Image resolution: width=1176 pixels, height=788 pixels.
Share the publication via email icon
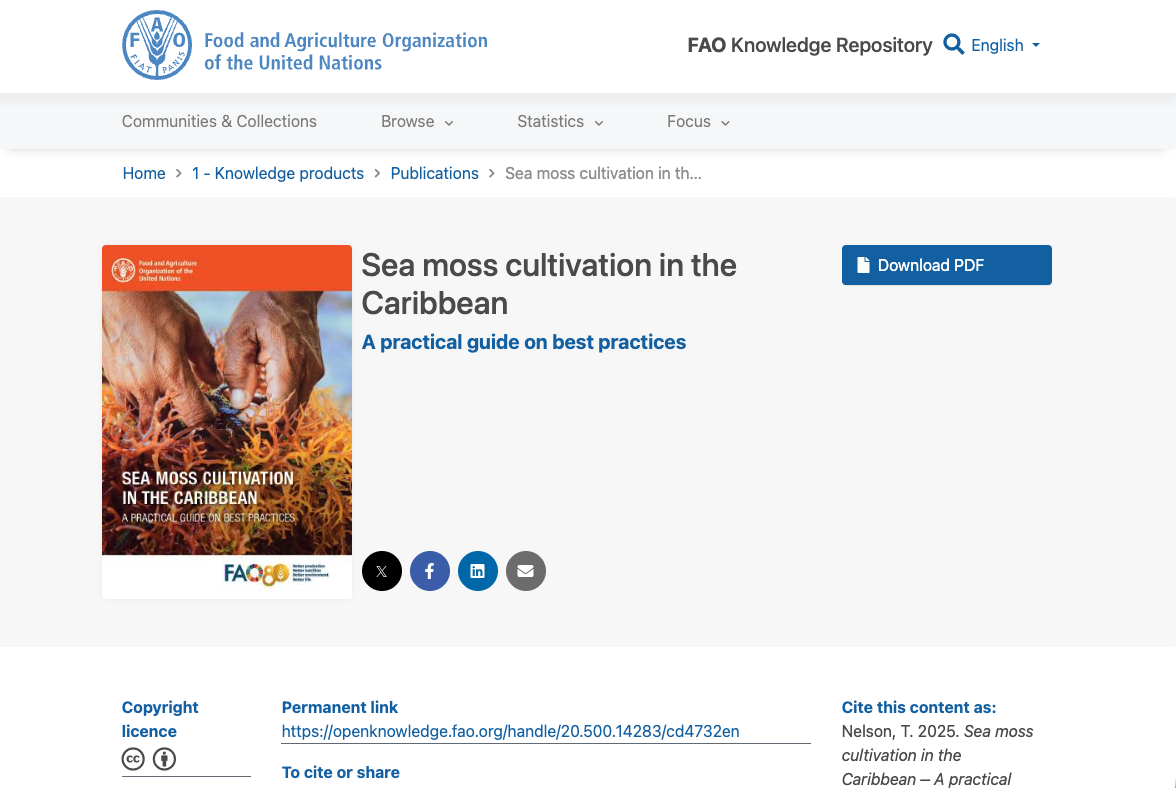pos(525,570)
